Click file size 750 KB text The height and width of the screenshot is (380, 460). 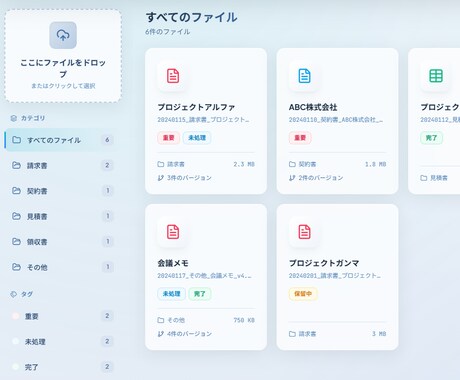tap(244, 320)
